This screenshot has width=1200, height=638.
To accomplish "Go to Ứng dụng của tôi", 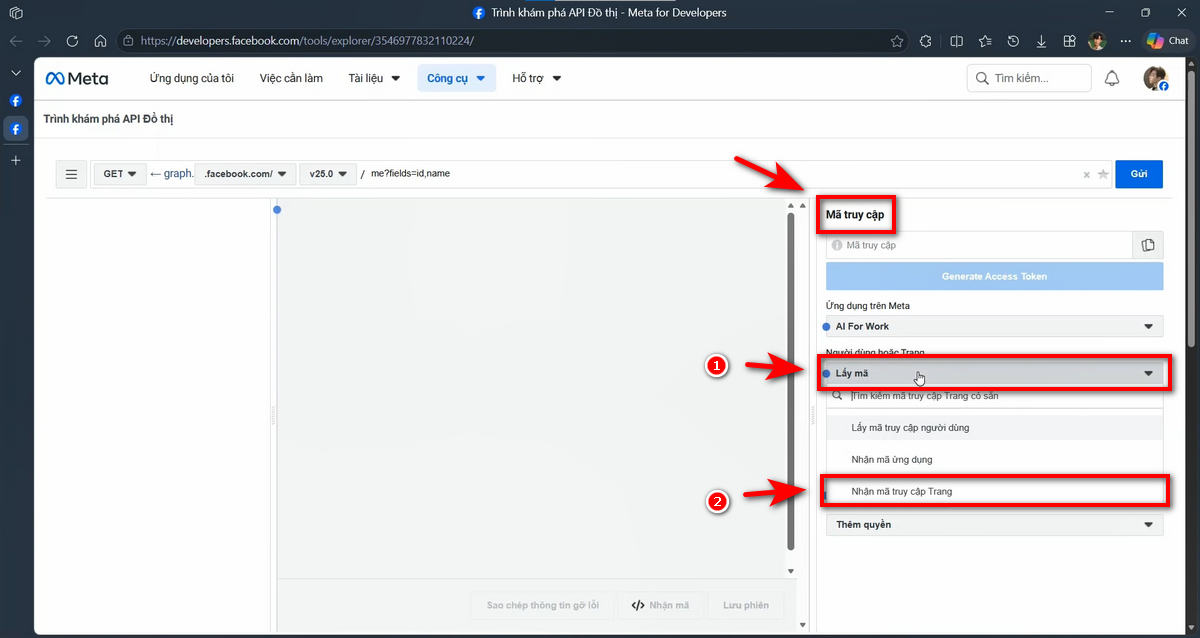I will [x=192, y=78].
